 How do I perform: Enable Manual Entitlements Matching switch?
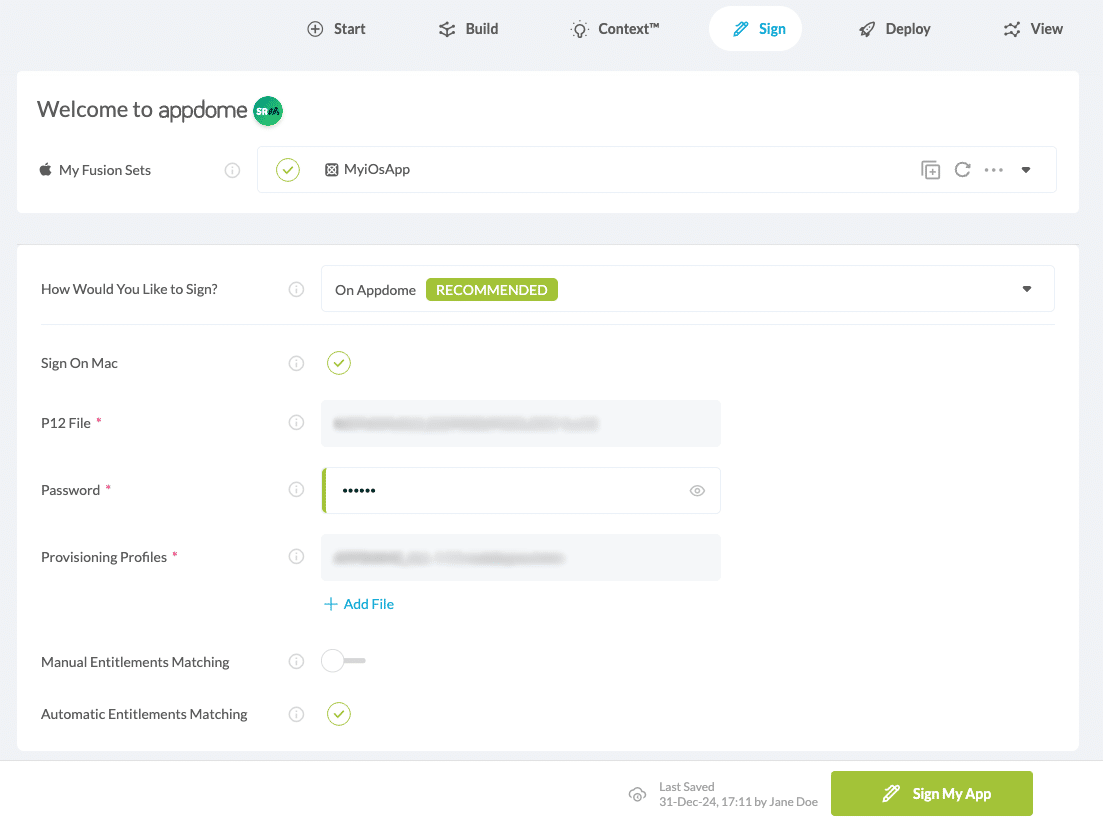coord(343,661)
